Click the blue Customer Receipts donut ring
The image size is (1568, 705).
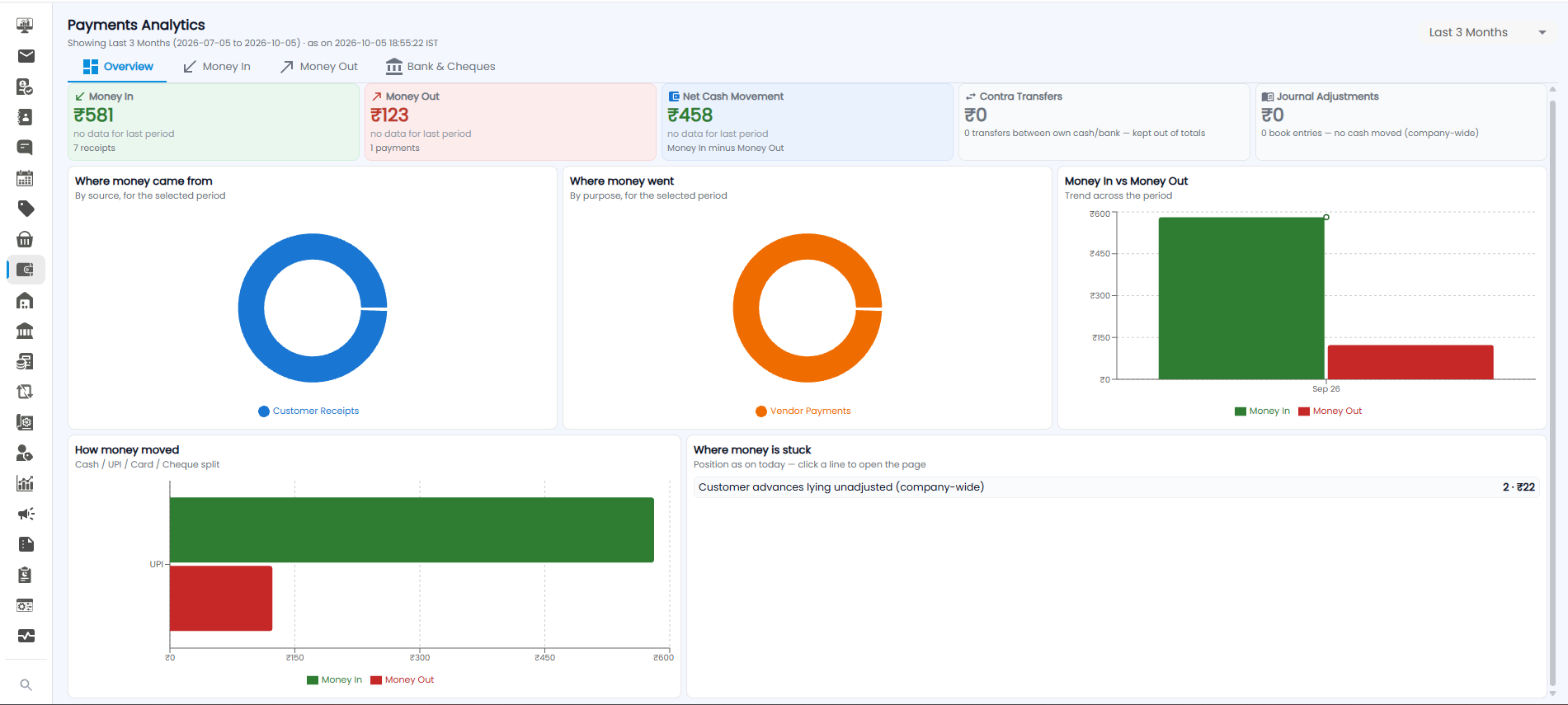pyautogui.click(x=251, y=308)
